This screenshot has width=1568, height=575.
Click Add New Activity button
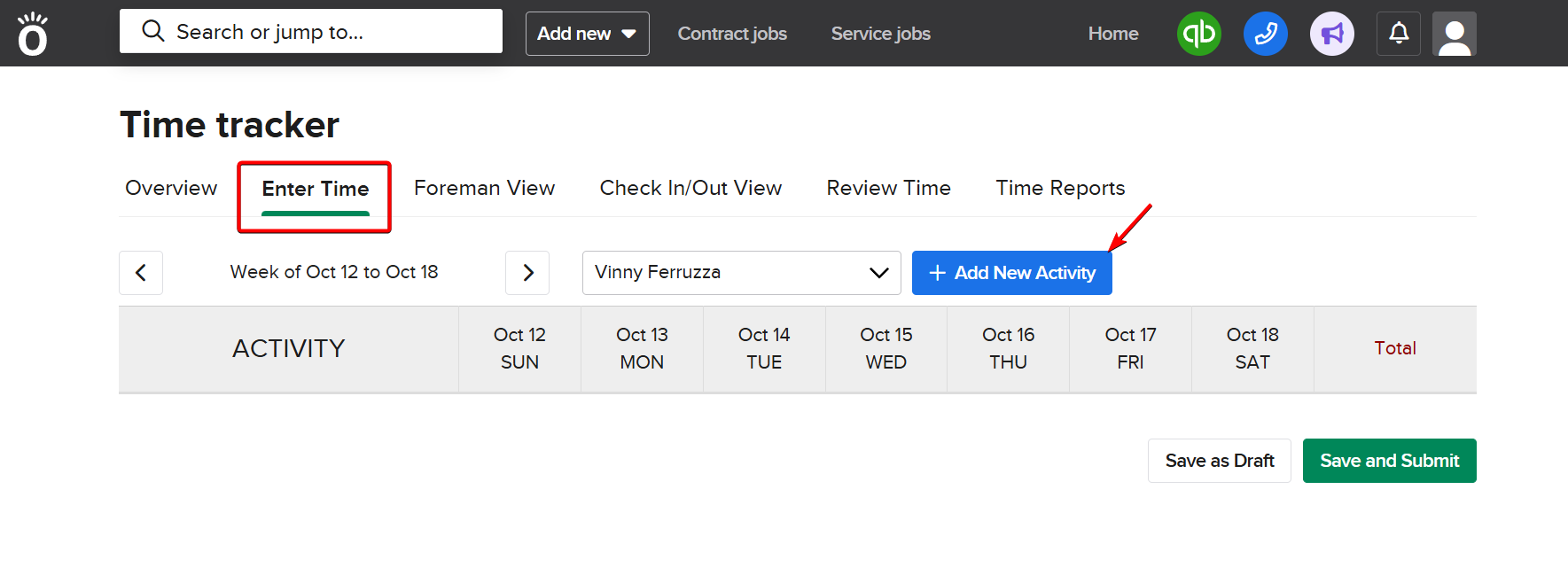tap(1011, 273)
